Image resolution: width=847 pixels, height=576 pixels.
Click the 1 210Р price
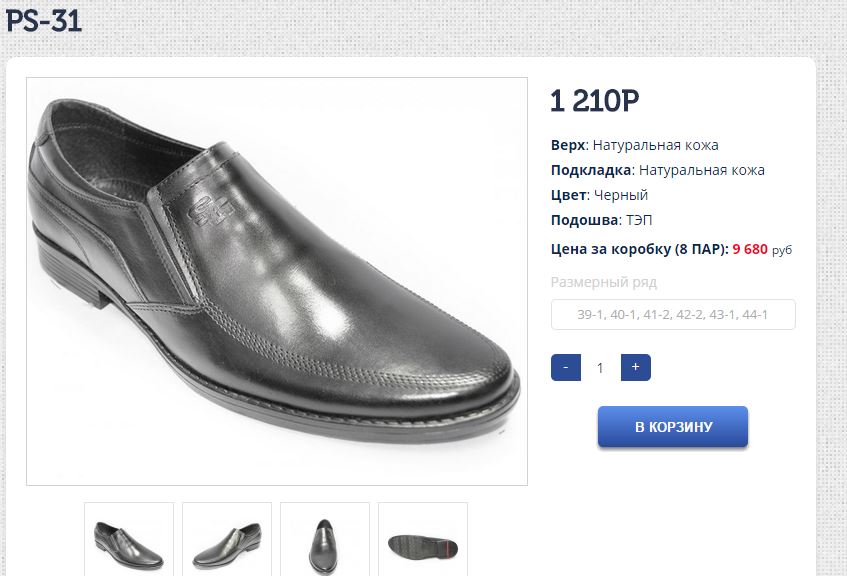(x=594, y=101)
